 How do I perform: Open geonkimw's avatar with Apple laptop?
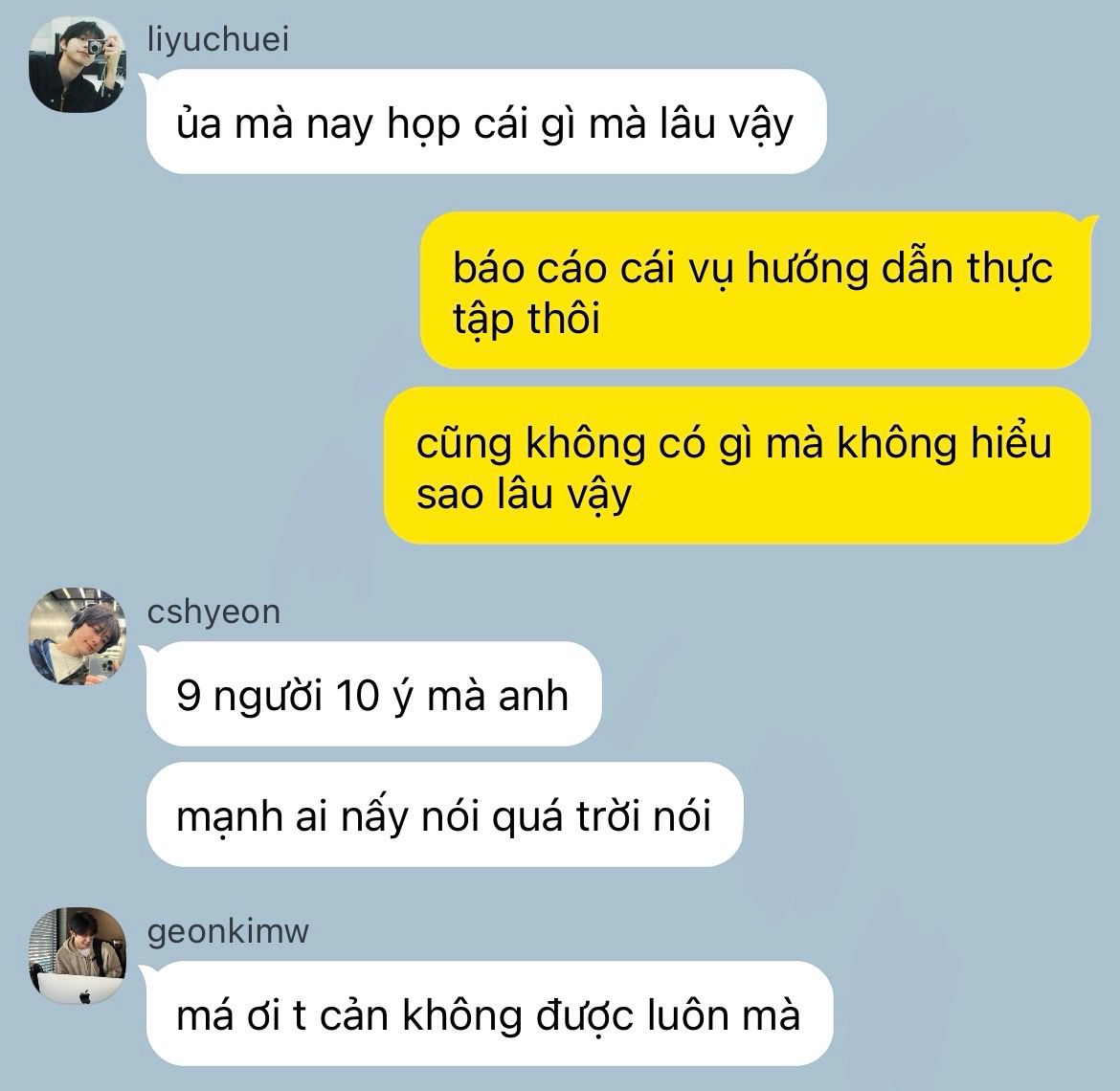(78, 956)
